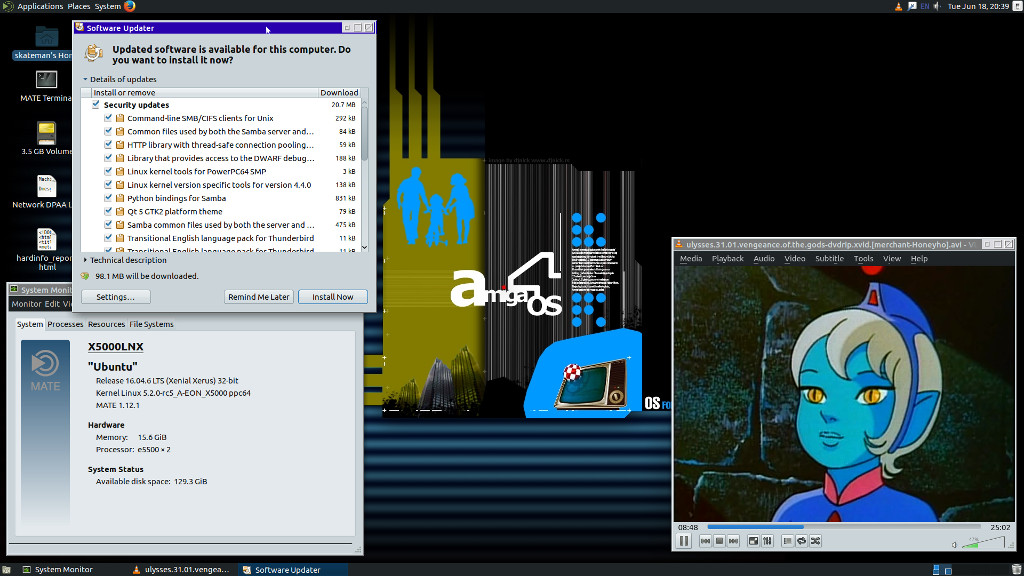
Task: Open the network connection tray icon
Action: coord(912,6)
